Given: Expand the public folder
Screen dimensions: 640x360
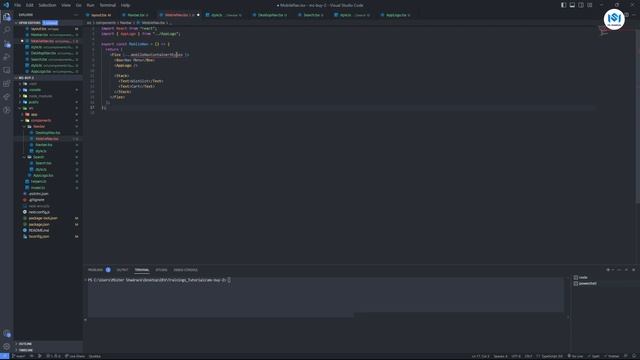Looking at the screenshot, I should click(x=33, y=102).
